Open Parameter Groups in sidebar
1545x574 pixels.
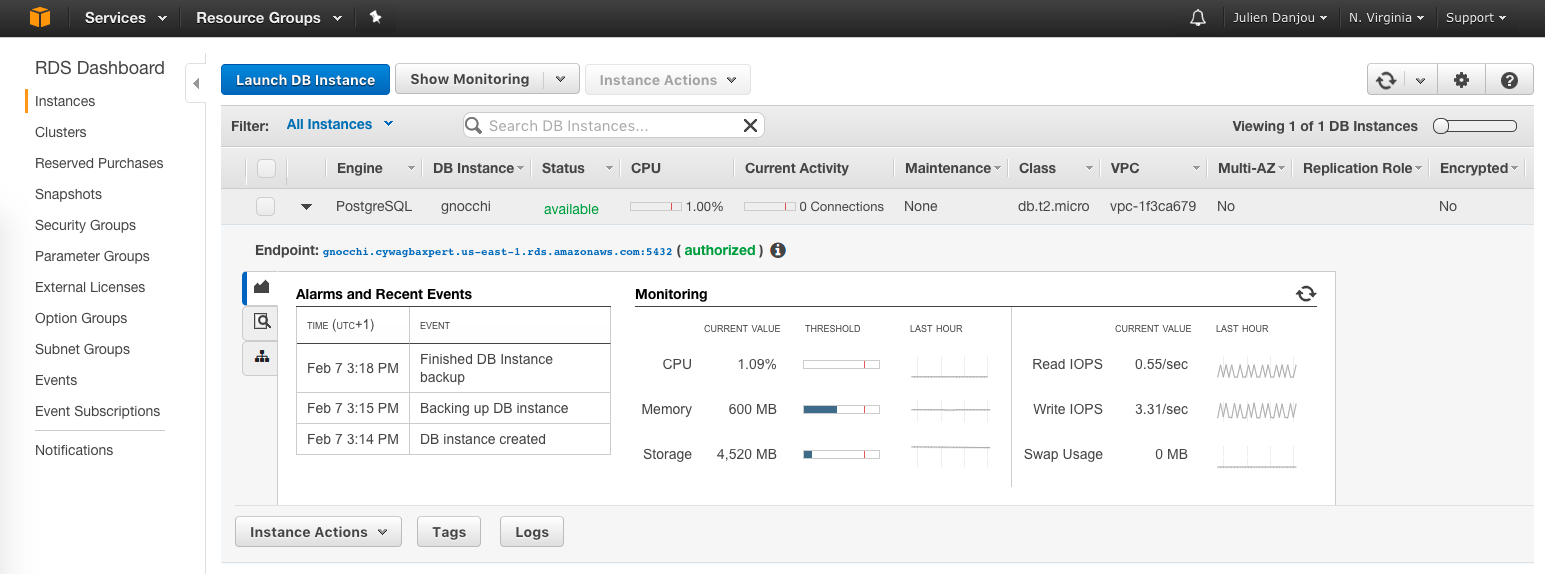92,256
